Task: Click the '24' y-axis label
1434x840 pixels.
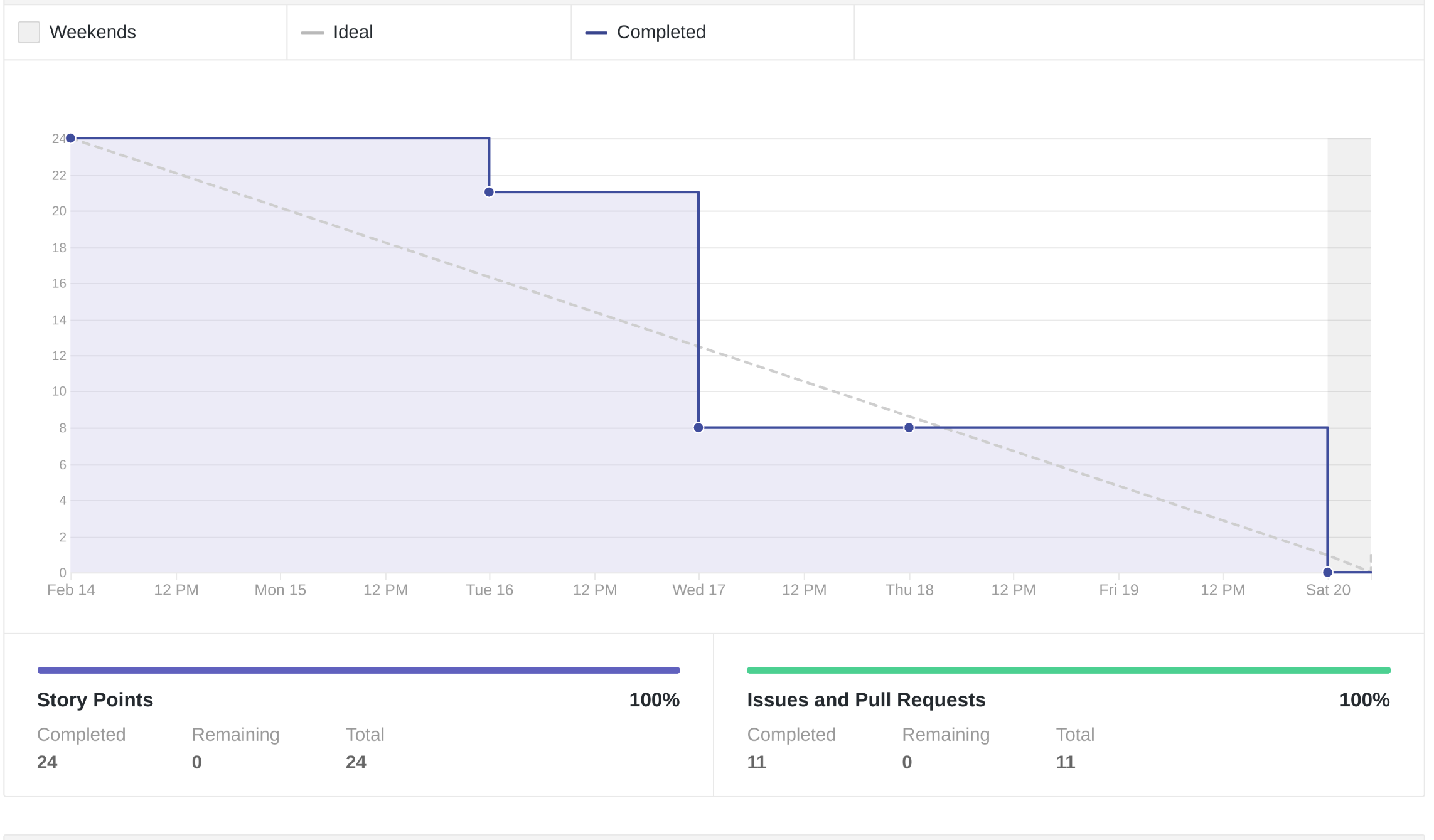Action: (x=58, y=139)
